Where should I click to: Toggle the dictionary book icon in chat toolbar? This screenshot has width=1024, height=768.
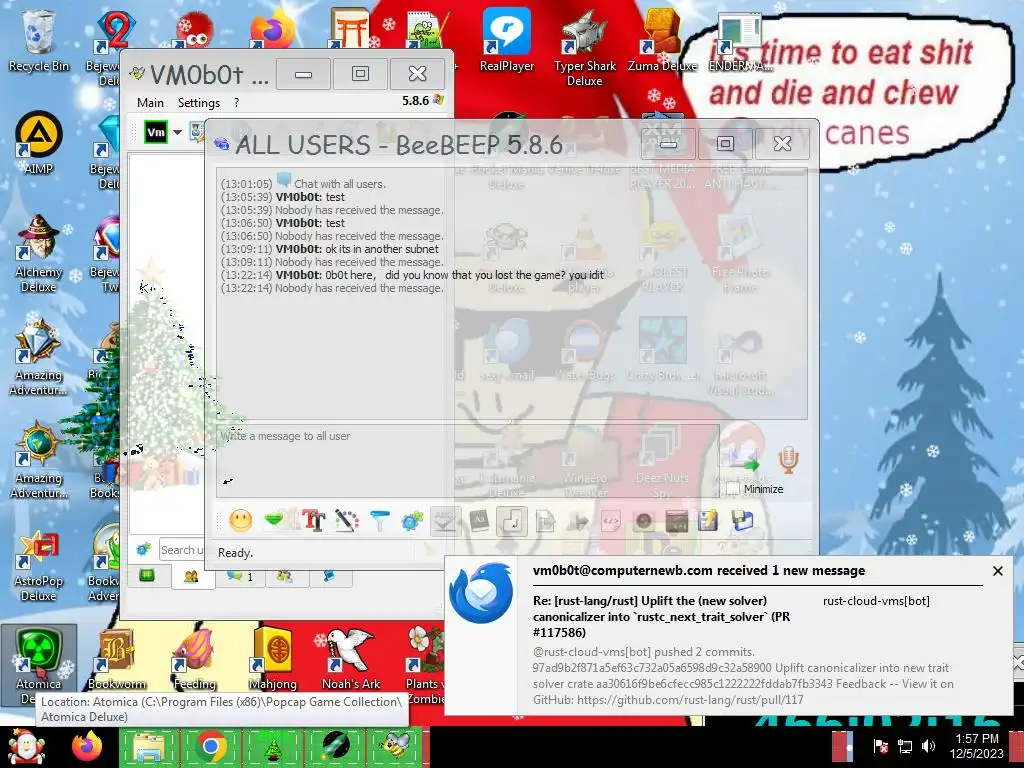click(479, 520)
